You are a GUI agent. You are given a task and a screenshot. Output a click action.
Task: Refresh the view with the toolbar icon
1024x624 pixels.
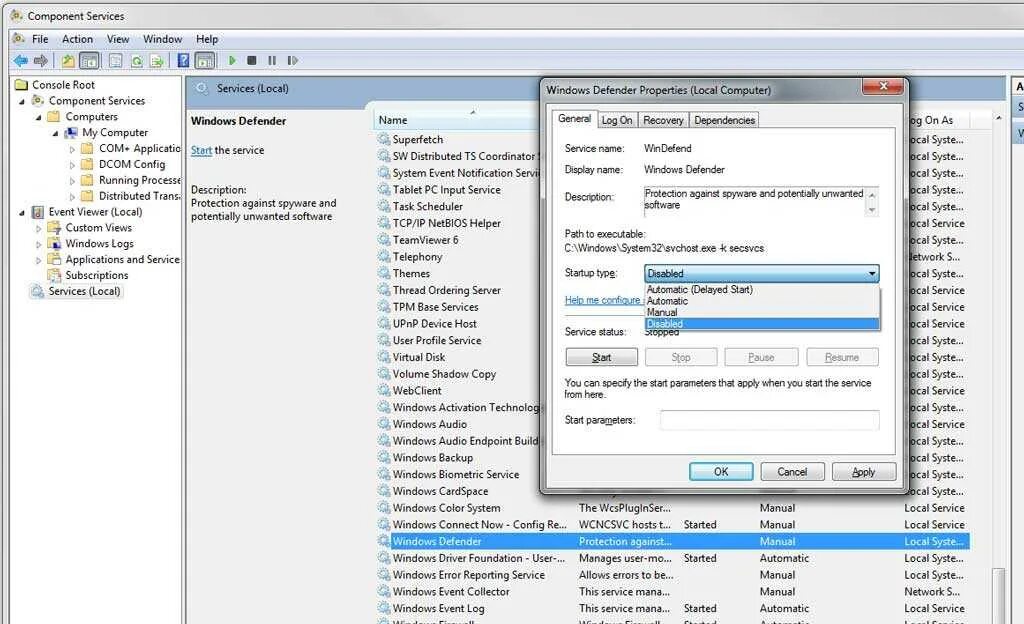[136, 61]
